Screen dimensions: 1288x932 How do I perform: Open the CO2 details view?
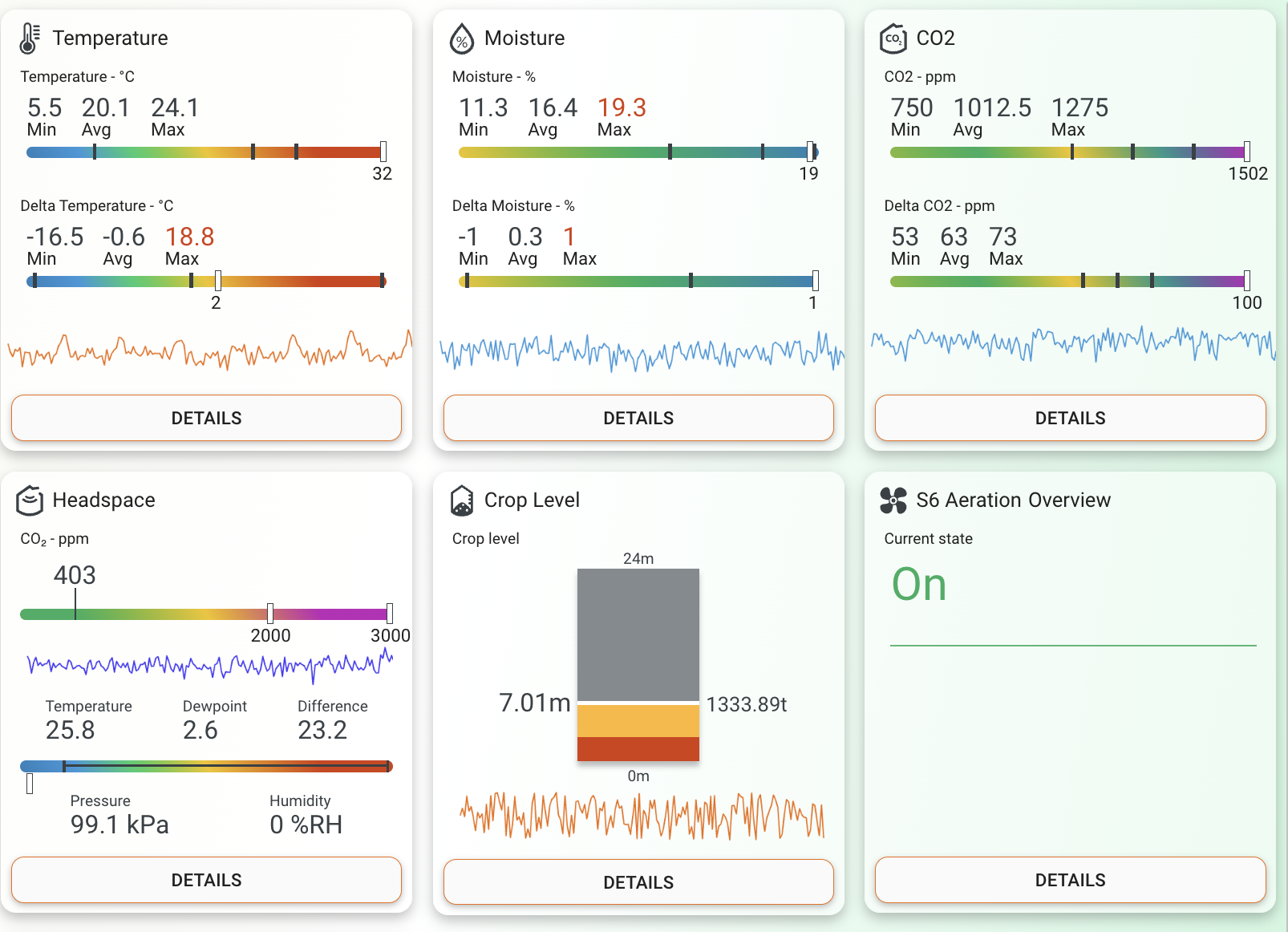(x=1070, y=418)
